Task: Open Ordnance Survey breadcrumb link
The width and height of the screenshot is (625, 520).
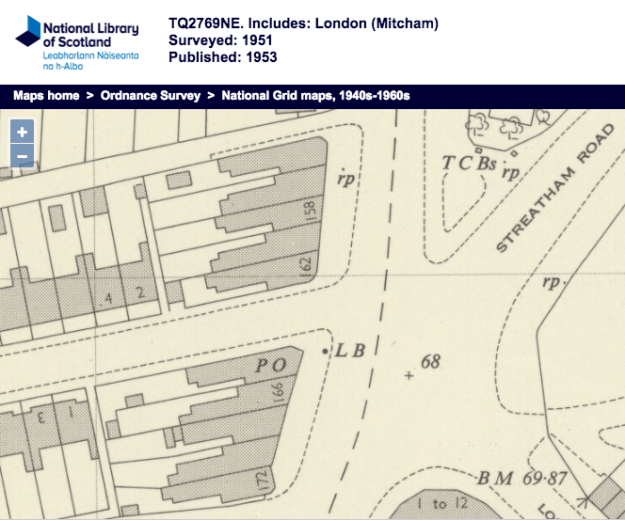Action: click(150, 96)
